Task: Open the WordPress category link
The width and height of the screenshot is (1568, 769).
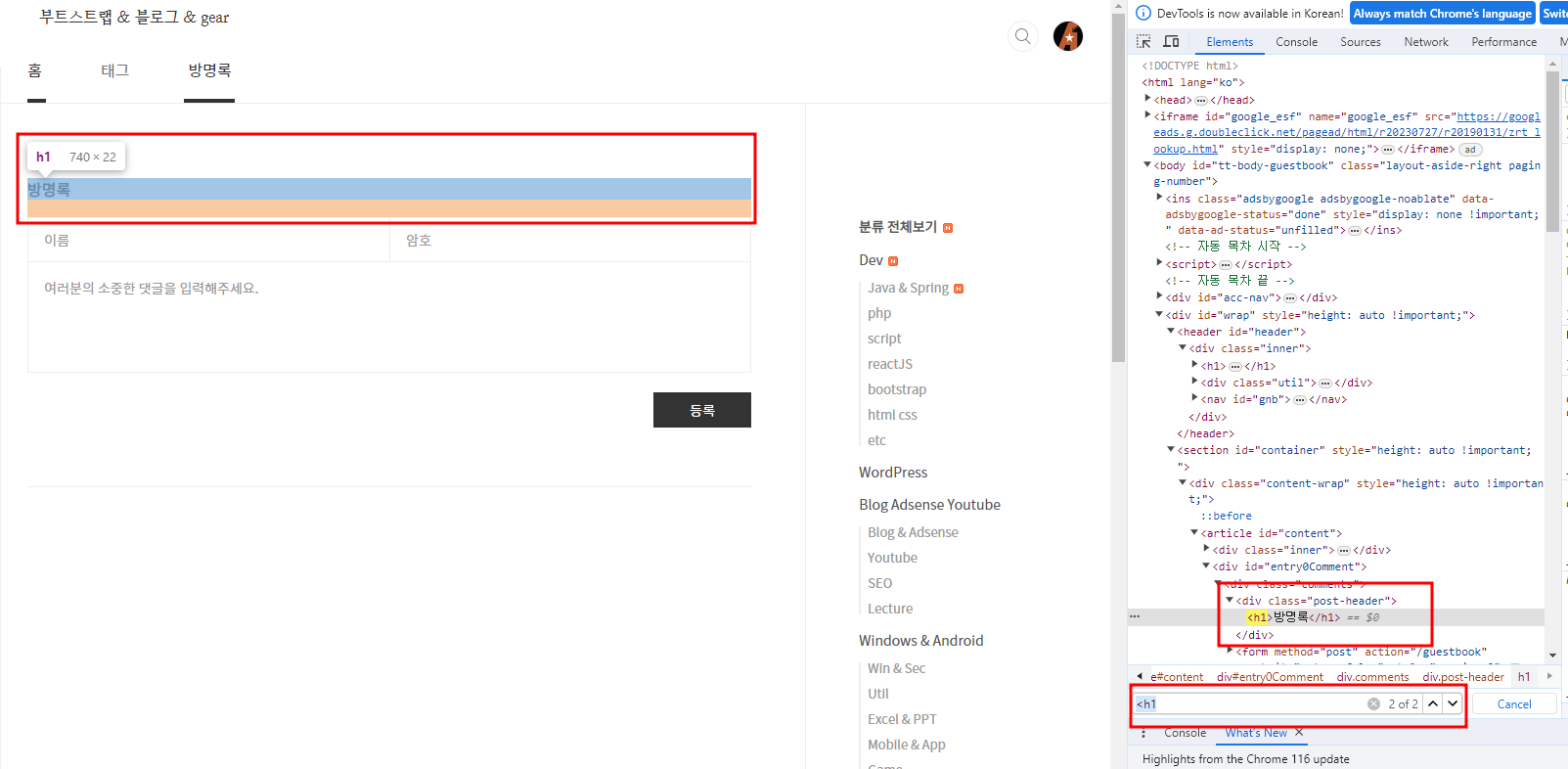Action: tap(893, 473)
